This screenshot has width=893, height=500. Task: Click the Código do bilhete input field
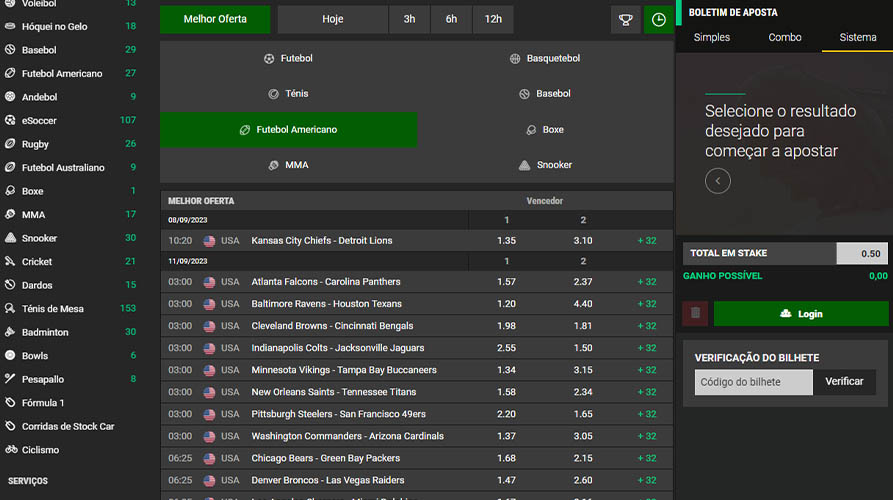click(753, 382)
